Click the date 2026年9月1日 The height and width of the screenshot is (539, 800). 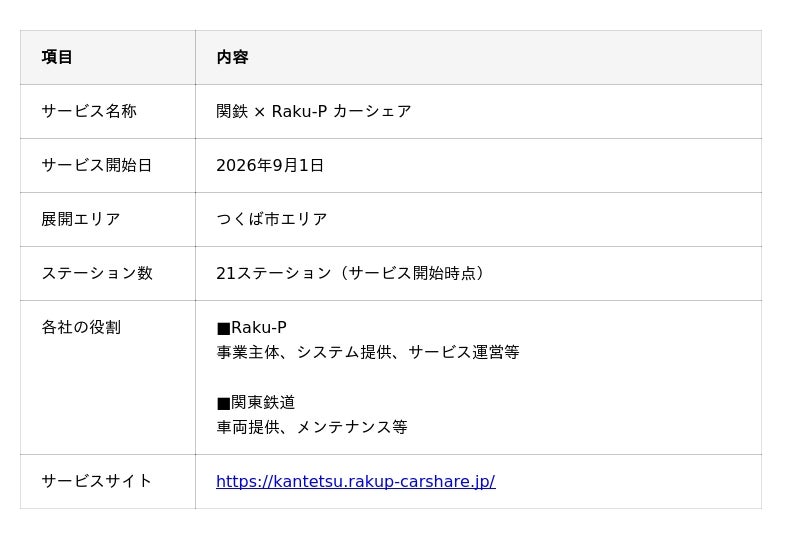point(270,165)
